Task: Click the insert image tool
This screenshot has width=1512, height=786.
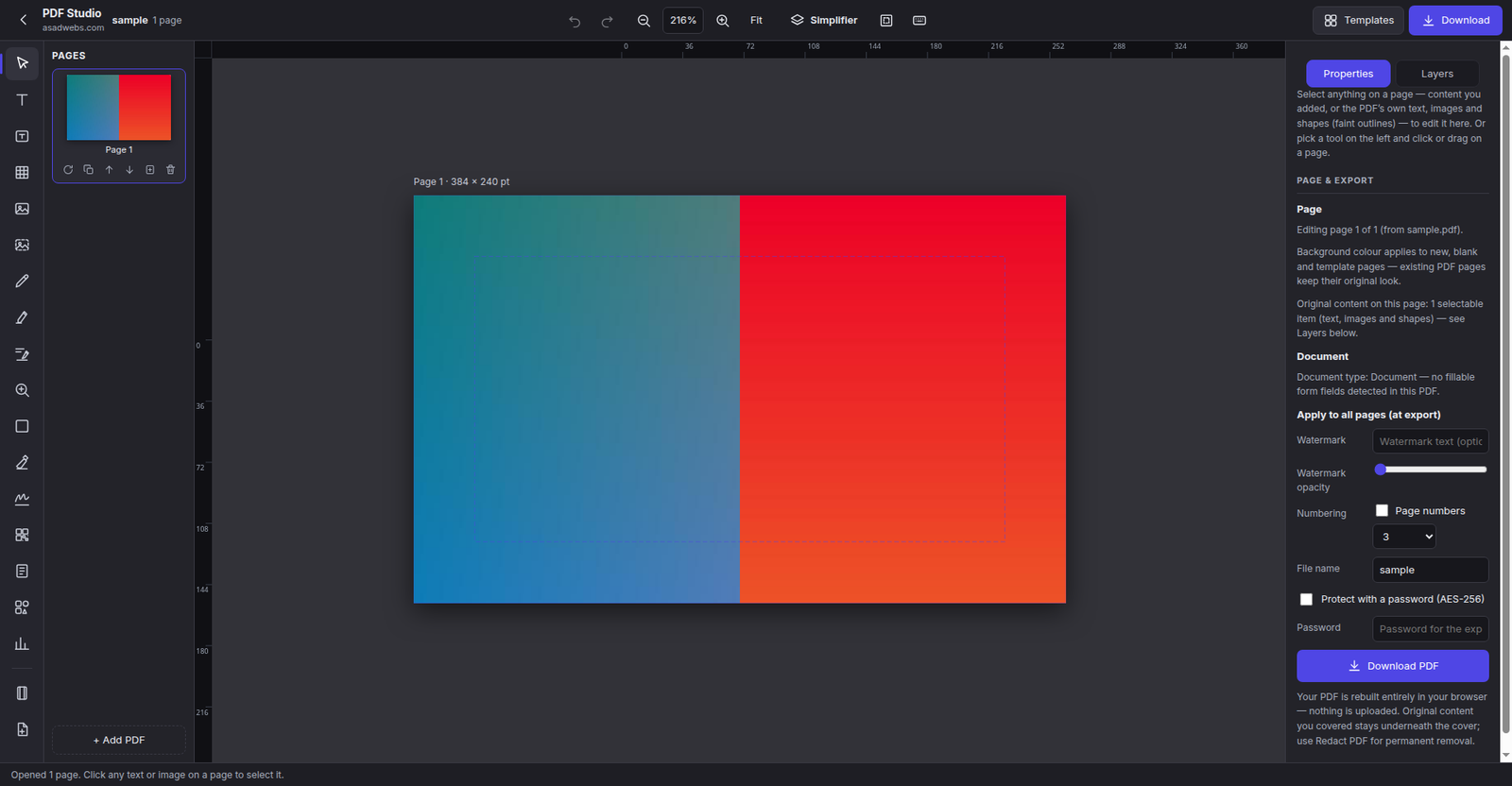Action: tap(22, 209)
